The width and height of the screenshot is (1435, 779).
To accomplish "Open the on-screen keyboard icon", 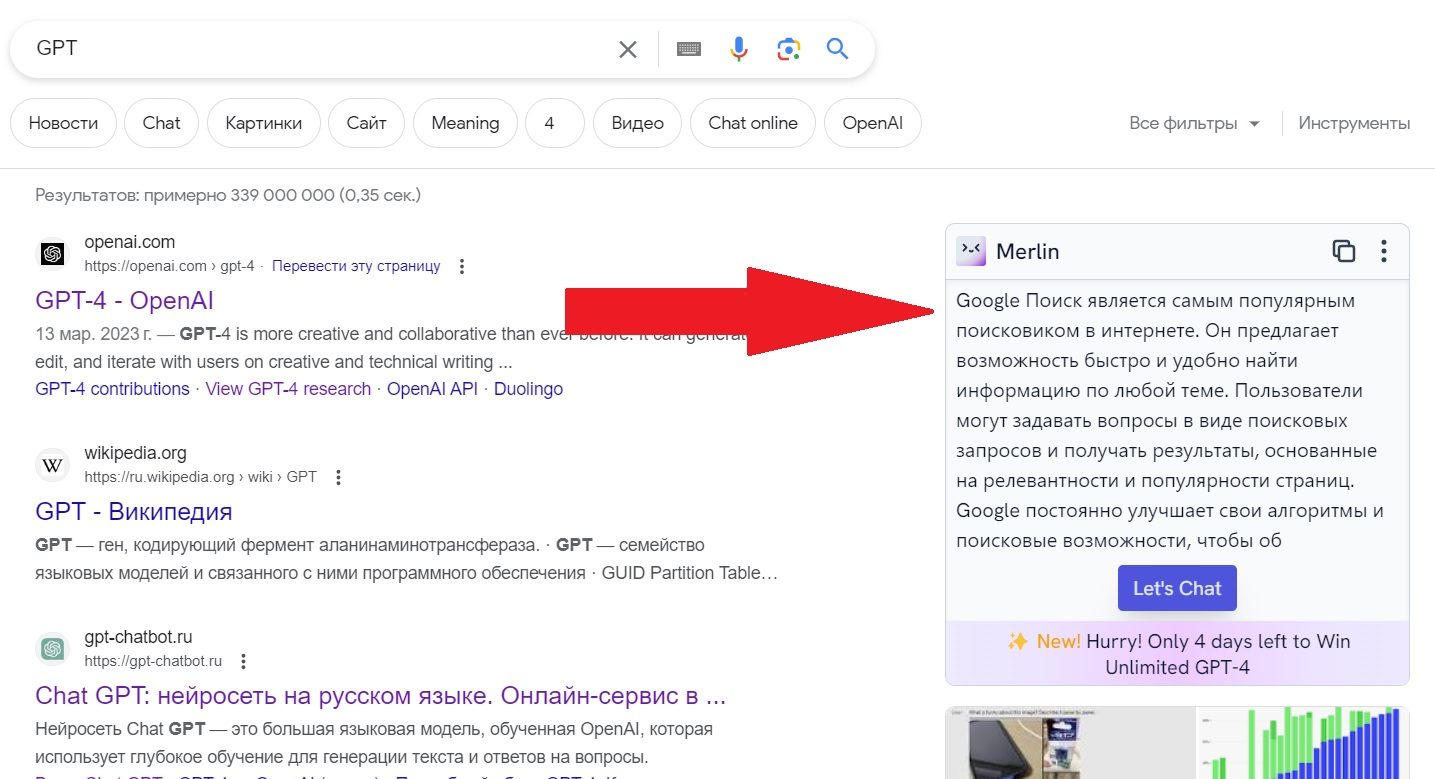I will click(x=688, y=49).
